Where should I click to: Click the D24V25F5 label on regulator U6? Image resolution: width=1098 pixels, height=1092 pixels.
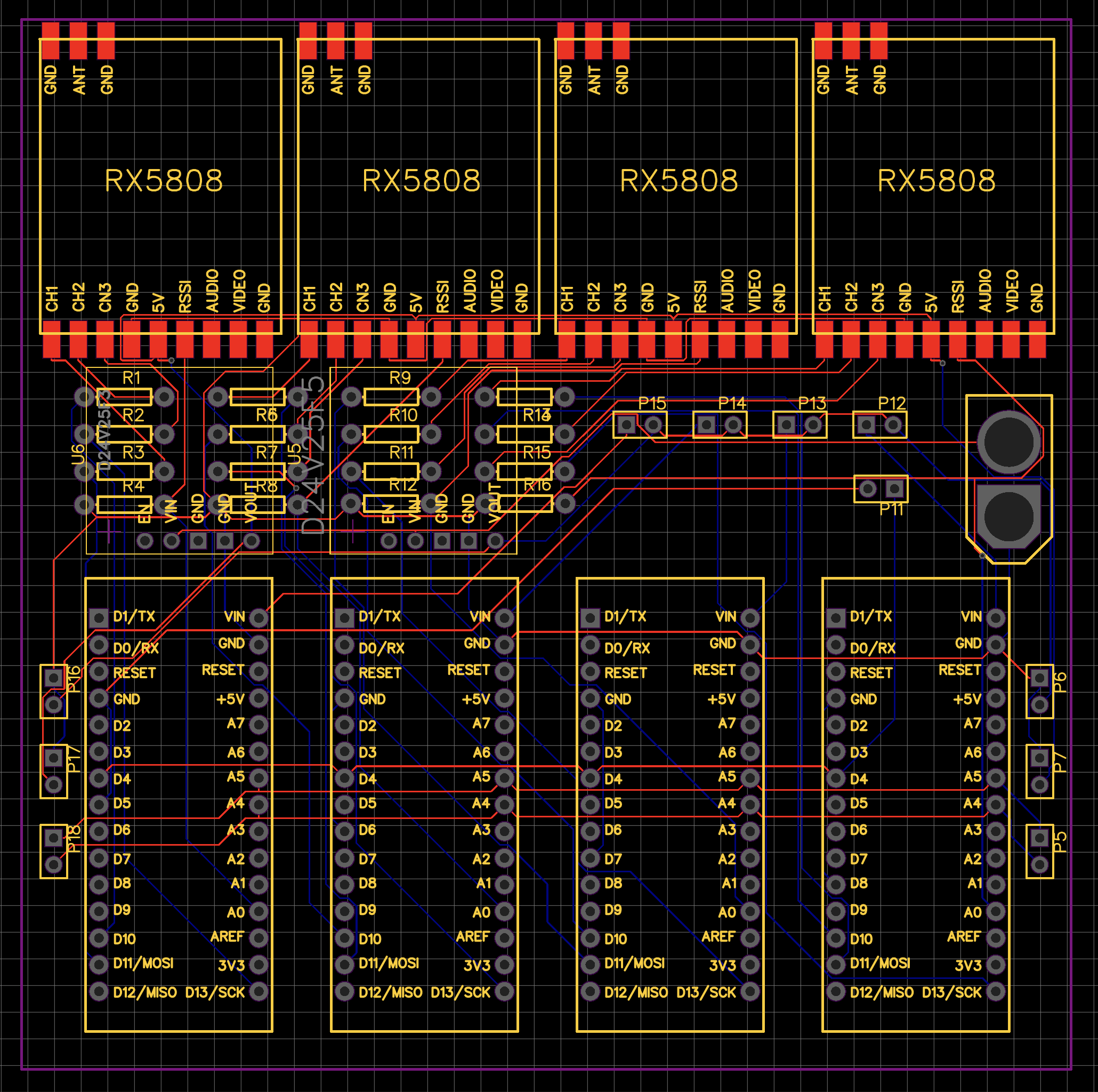click(104, 438)
